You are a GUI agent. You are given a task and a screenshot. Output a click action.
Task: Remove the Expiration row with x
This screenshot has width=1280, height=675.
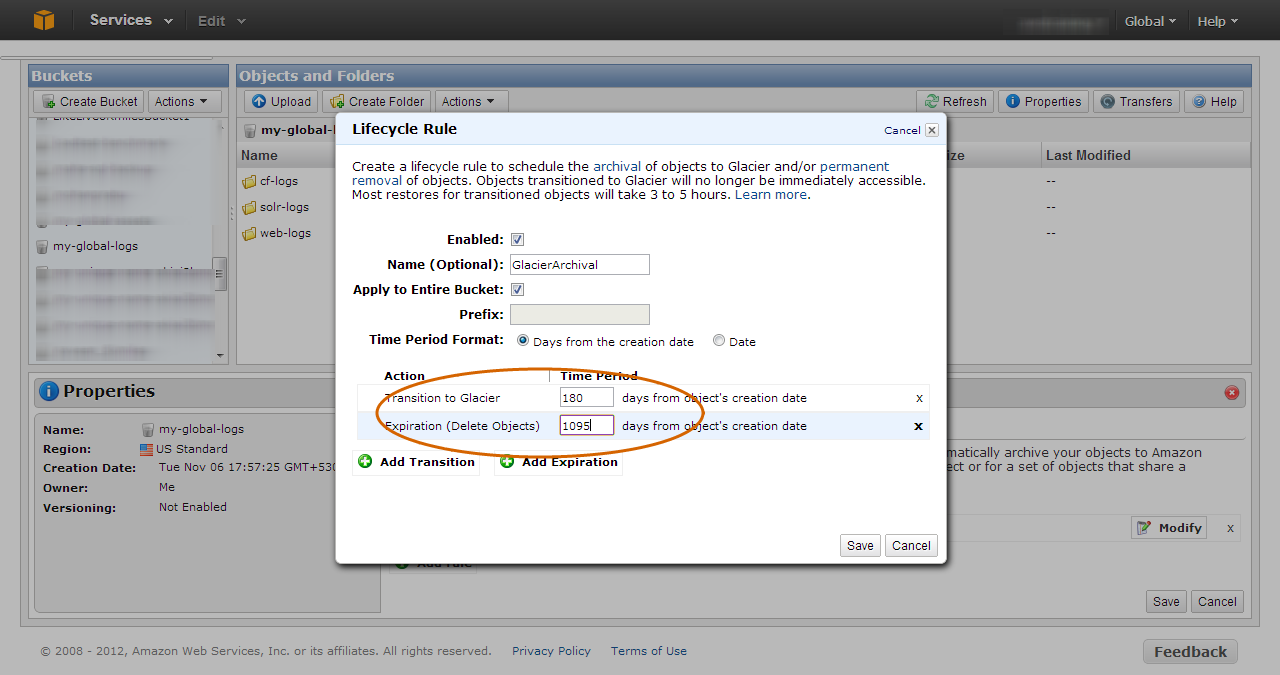(919, 426)
